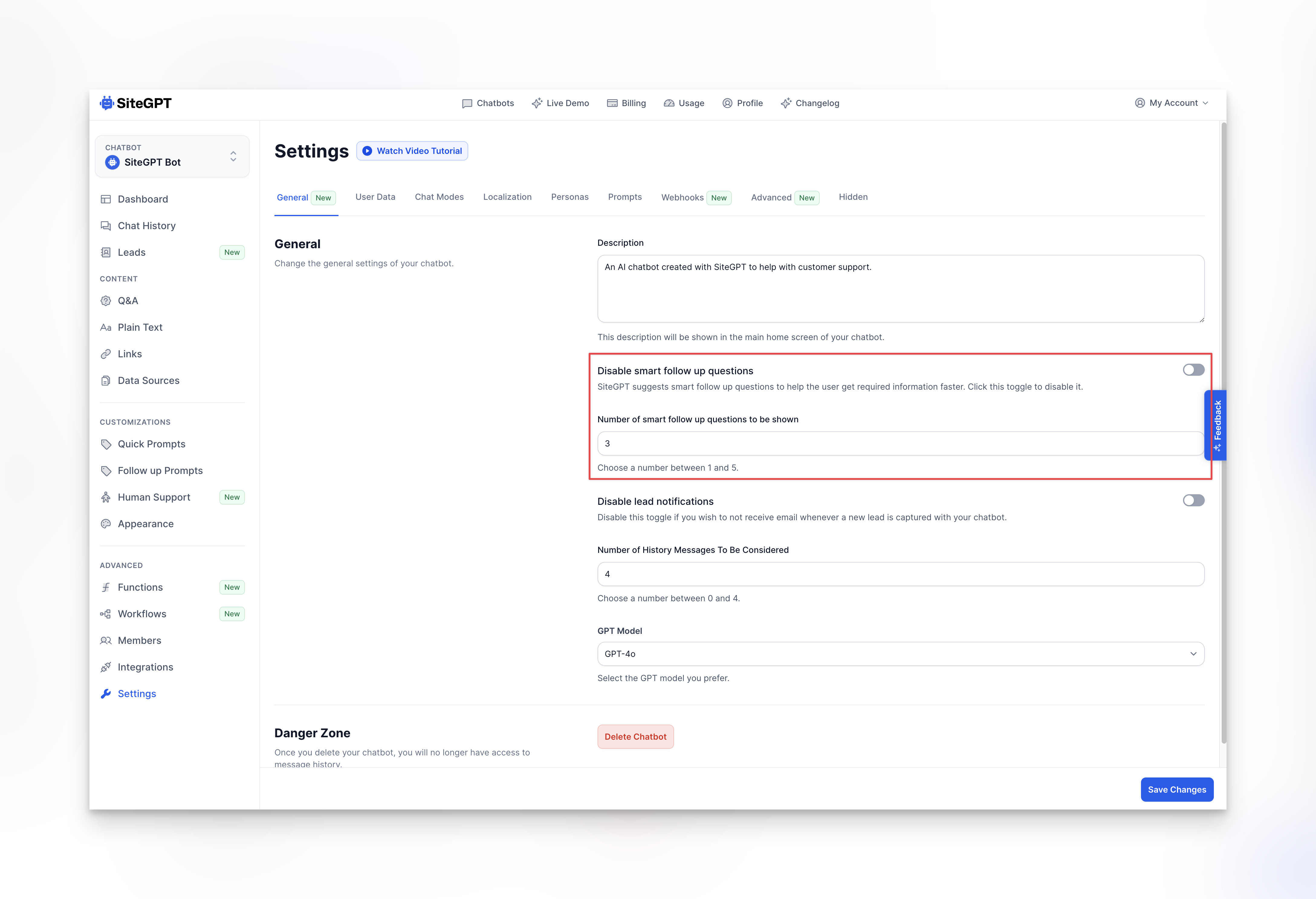Click the Appearance palette icon

tap(105, 524)
